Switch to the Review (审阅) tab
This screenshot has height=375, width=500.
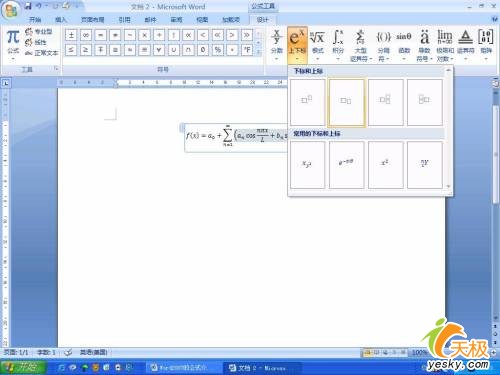176,20
